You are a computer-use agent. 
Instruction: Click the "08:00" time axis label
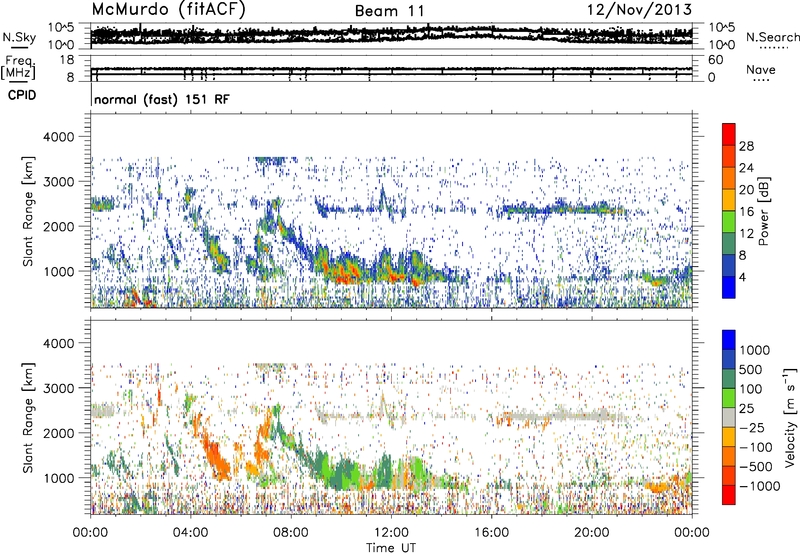pos(291,533)
